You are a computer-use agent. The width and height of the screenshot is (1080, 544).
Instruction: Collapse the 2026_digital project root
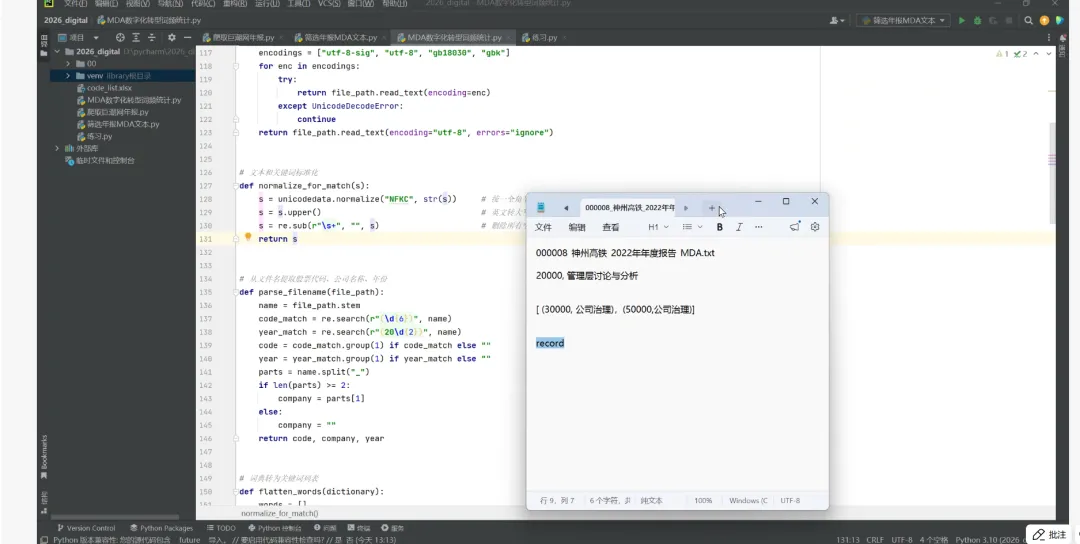[x=57, y=52]
